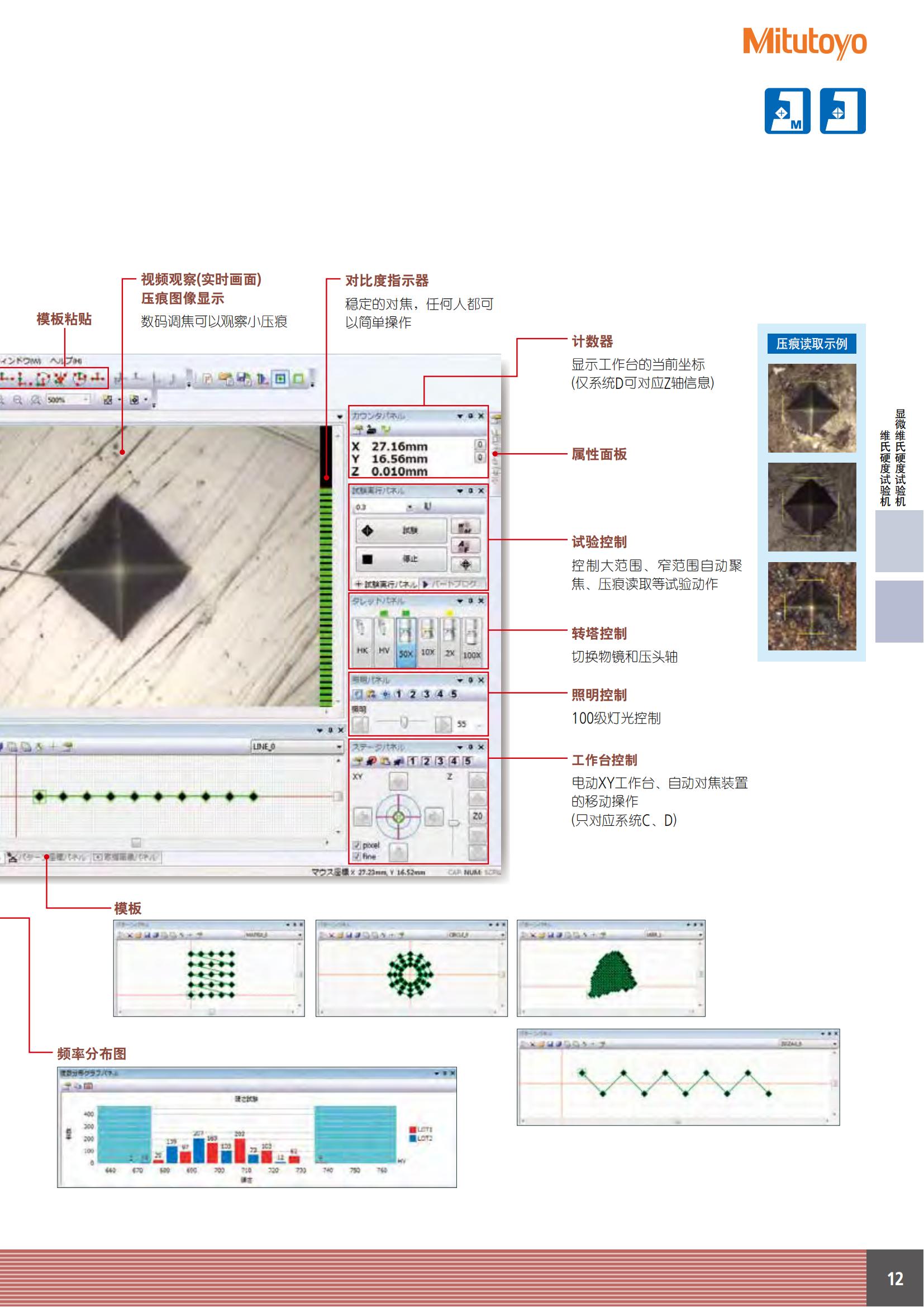Viewport: 924px width, 1307px height.
Task: Click the Z0 button in stage panel
Action: point(477,816)
